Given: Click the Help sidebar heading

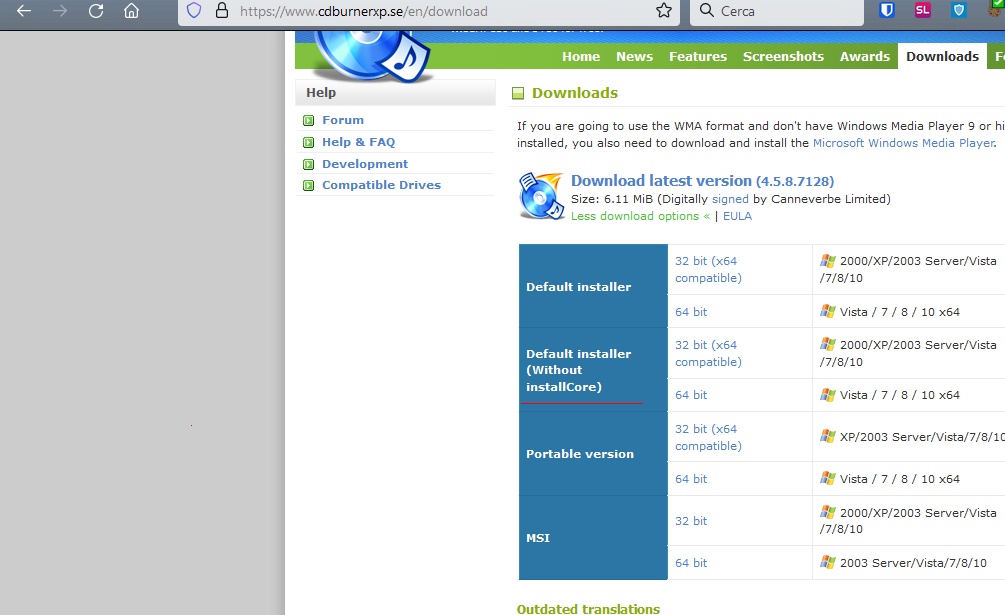Looking at the screenshot, I should coord(395,92).
